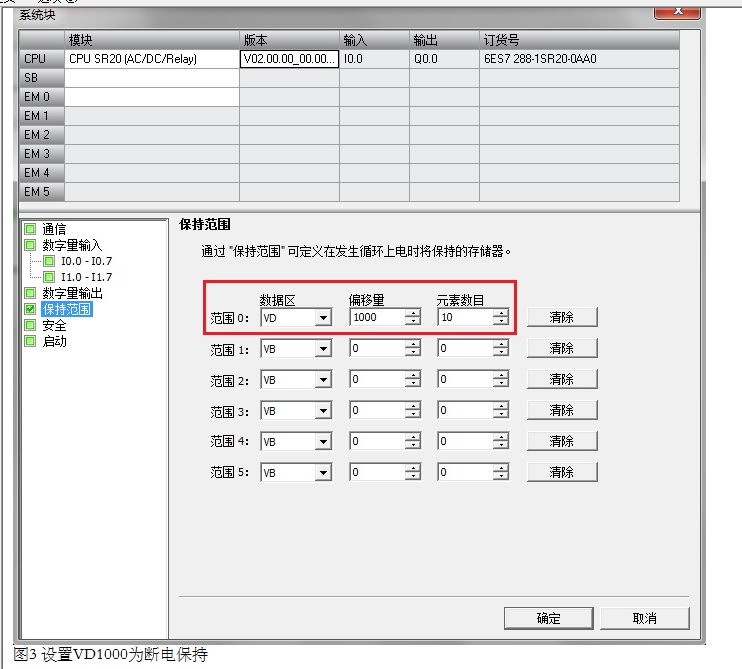The width and height of the screenshot is (742, 669).
Task: Click the 版本 column header
Action: click(289, 40)
